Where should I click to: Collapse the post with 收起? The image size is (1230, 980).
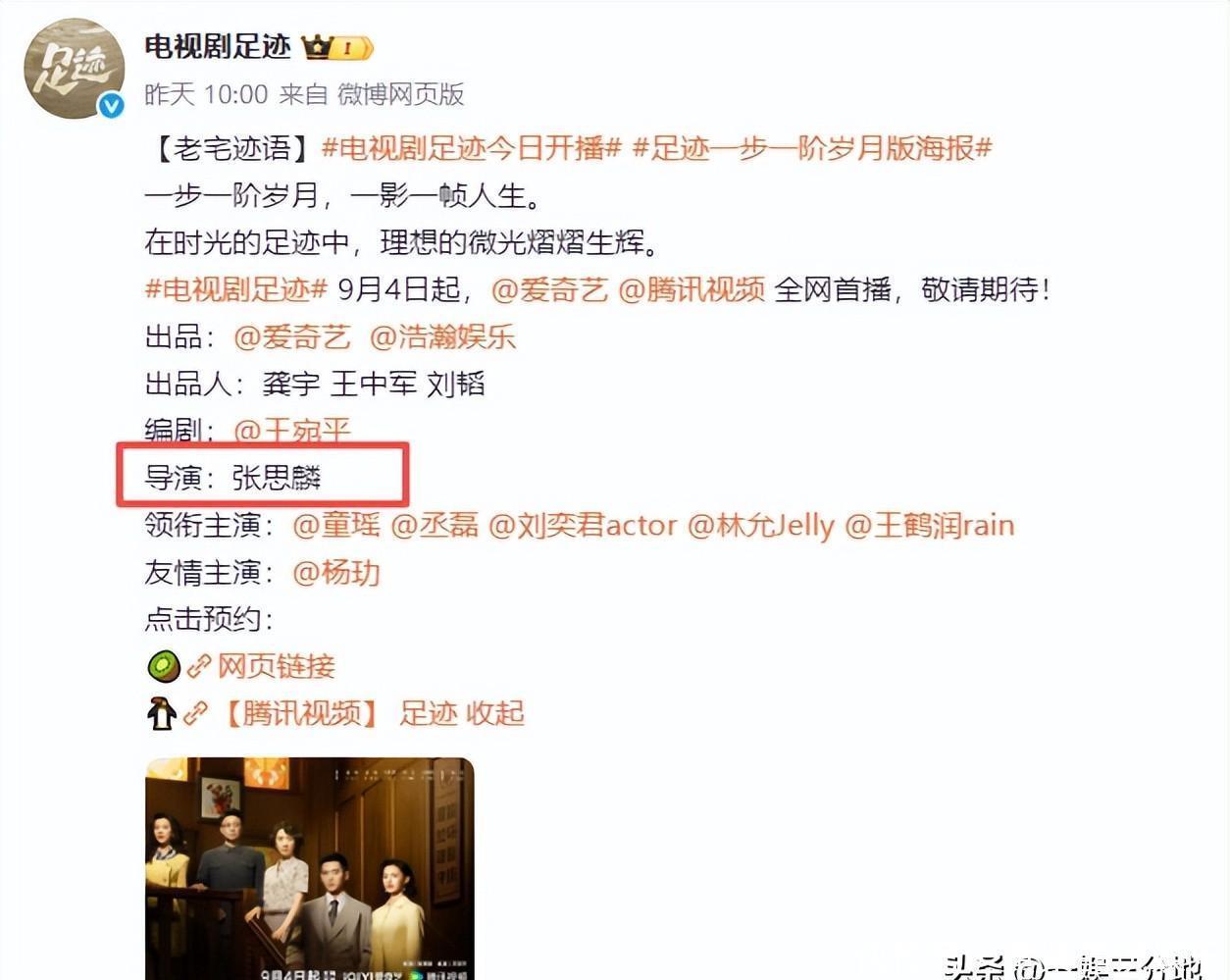pyautogui.click(x=495, y=713)
